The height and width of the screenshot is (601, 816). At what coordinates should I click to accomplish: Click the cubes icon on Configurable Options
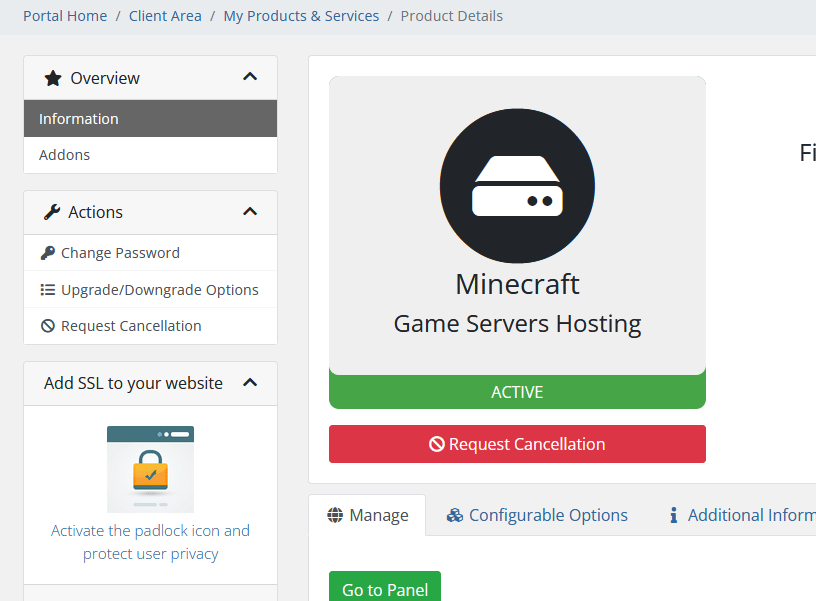click(x=455, y=515)
